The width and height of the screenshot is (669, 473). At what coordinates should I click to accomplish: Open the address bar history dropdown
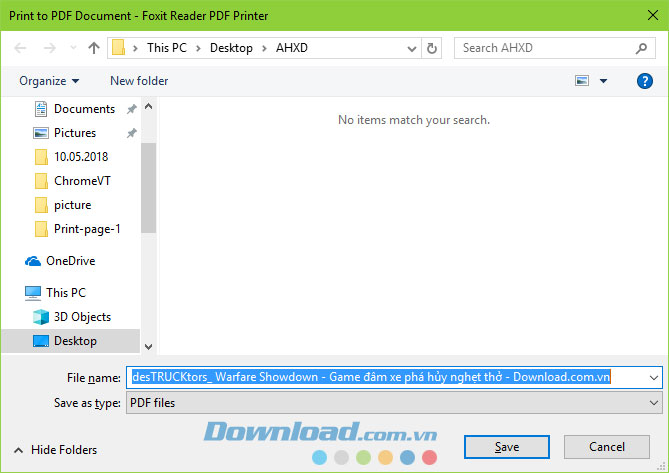pyautogui.click(x=412, y=49)
